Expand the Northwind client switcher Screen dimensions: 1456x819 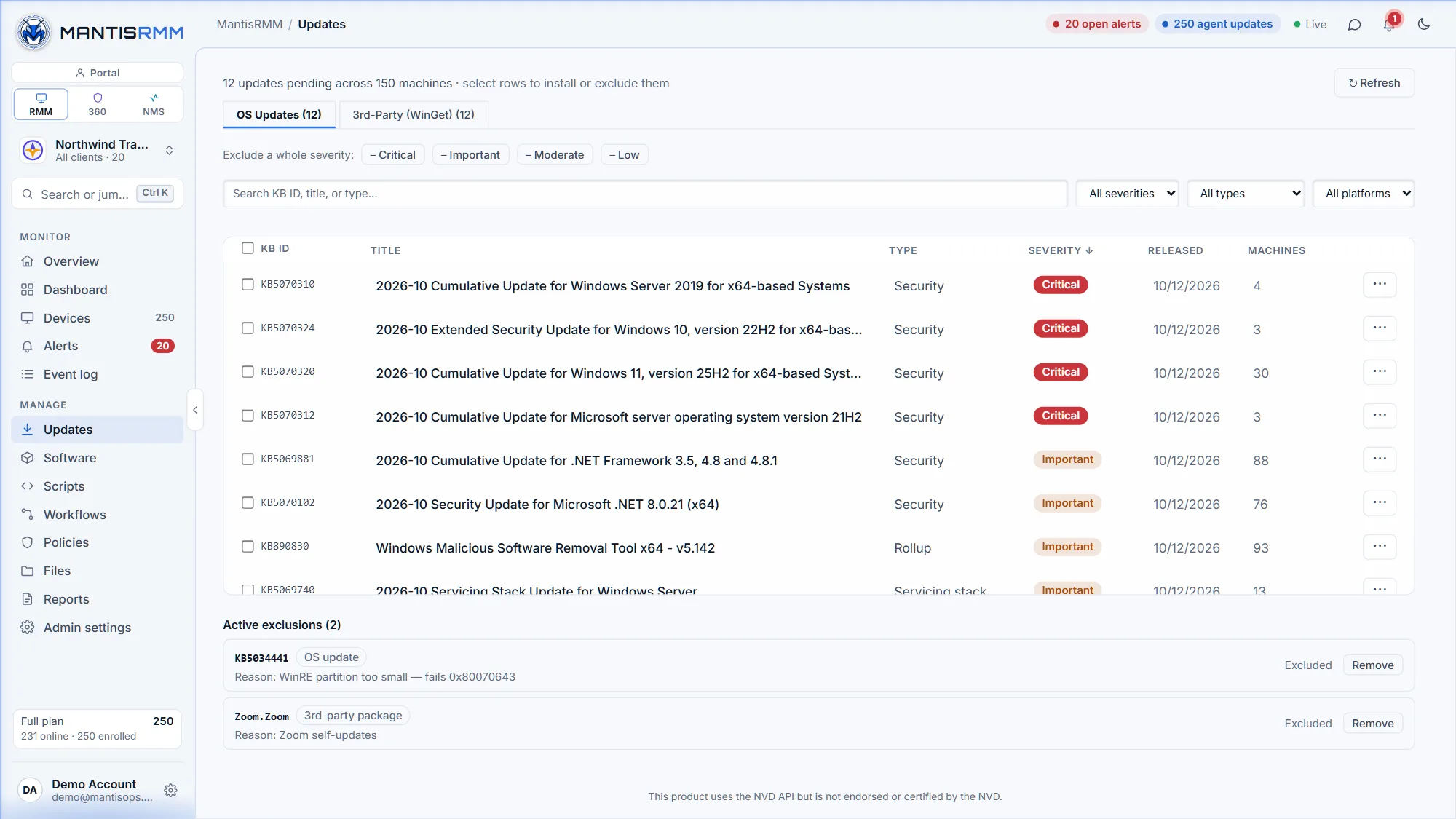point(98,151)
